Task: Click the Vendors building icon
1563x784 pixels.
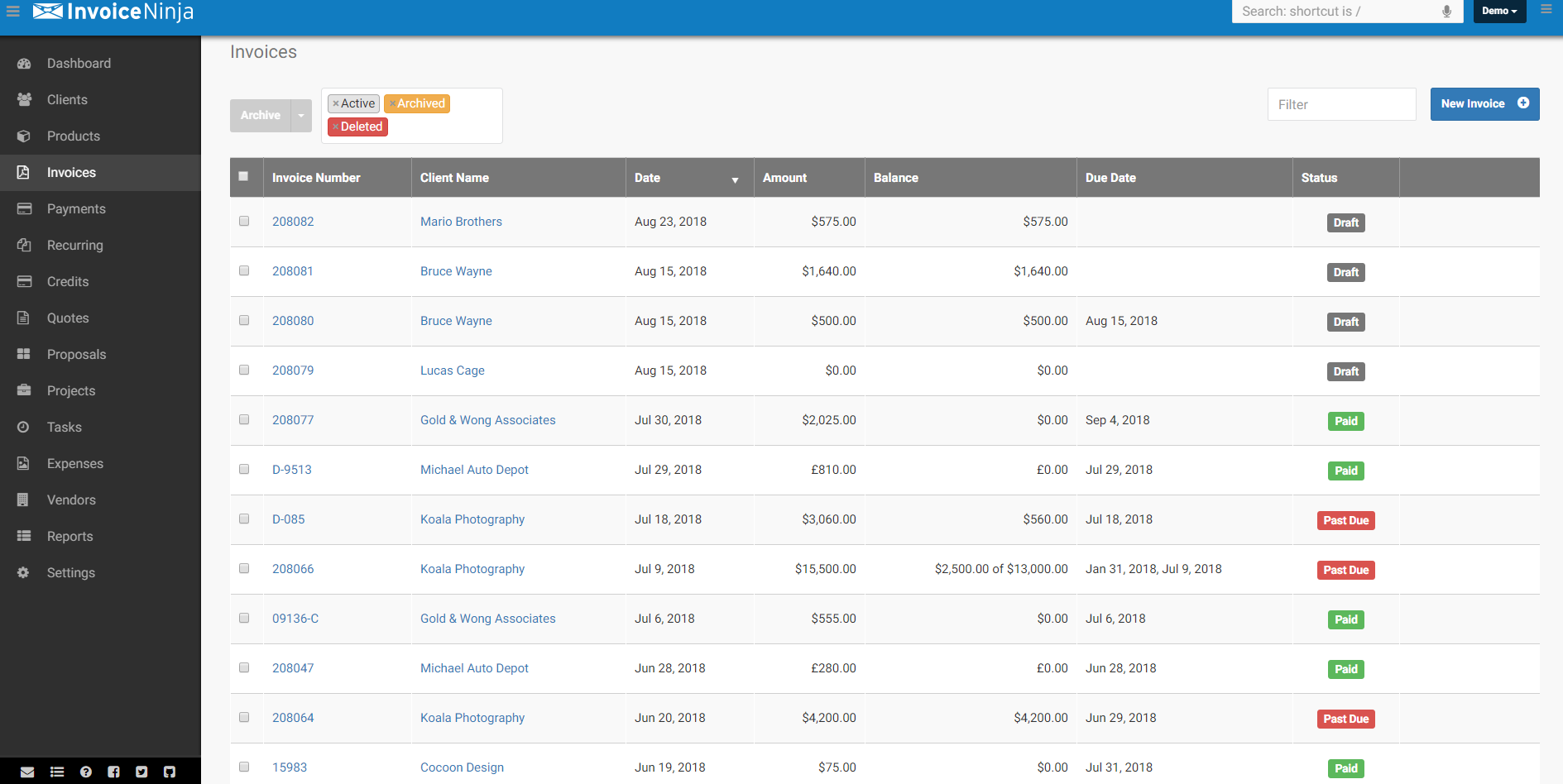Action: 24,500
